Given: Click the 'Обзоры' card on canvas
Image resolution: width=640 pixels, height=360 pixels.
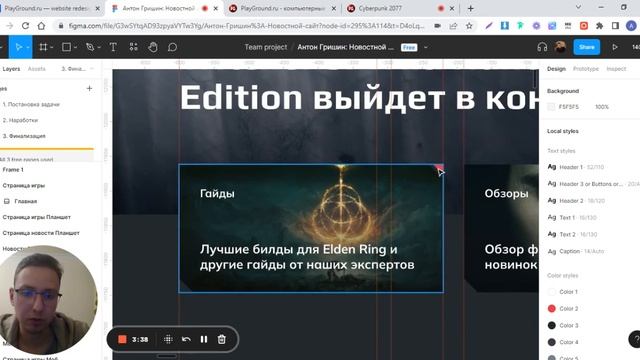Looking at the screenshot, I should (502, 229).
